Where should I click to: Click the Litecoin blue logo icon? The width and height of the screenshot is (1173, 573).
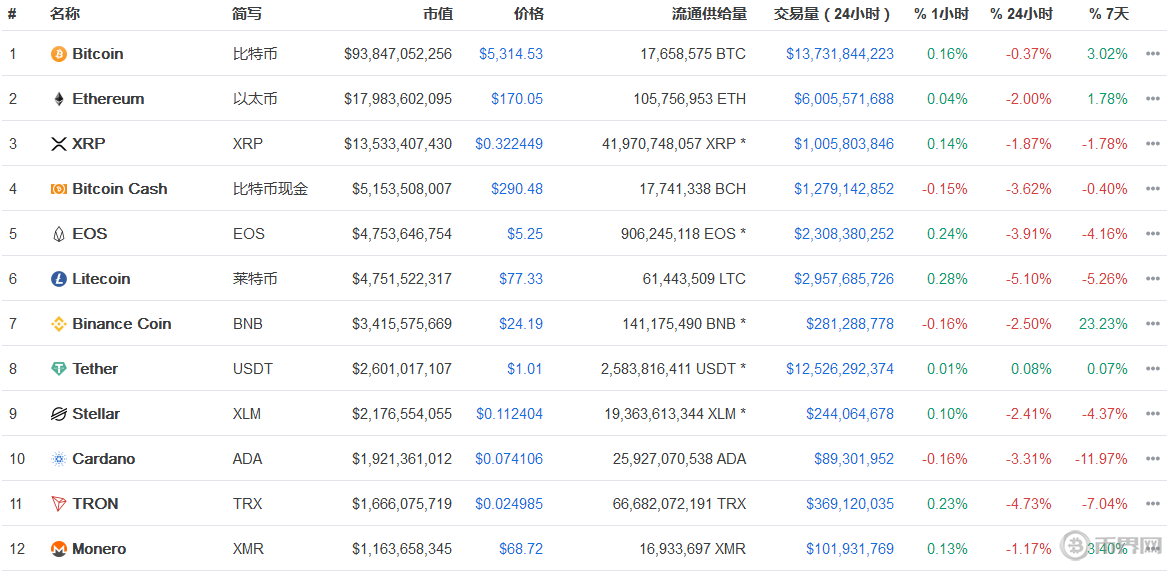(x=59, y=279)
